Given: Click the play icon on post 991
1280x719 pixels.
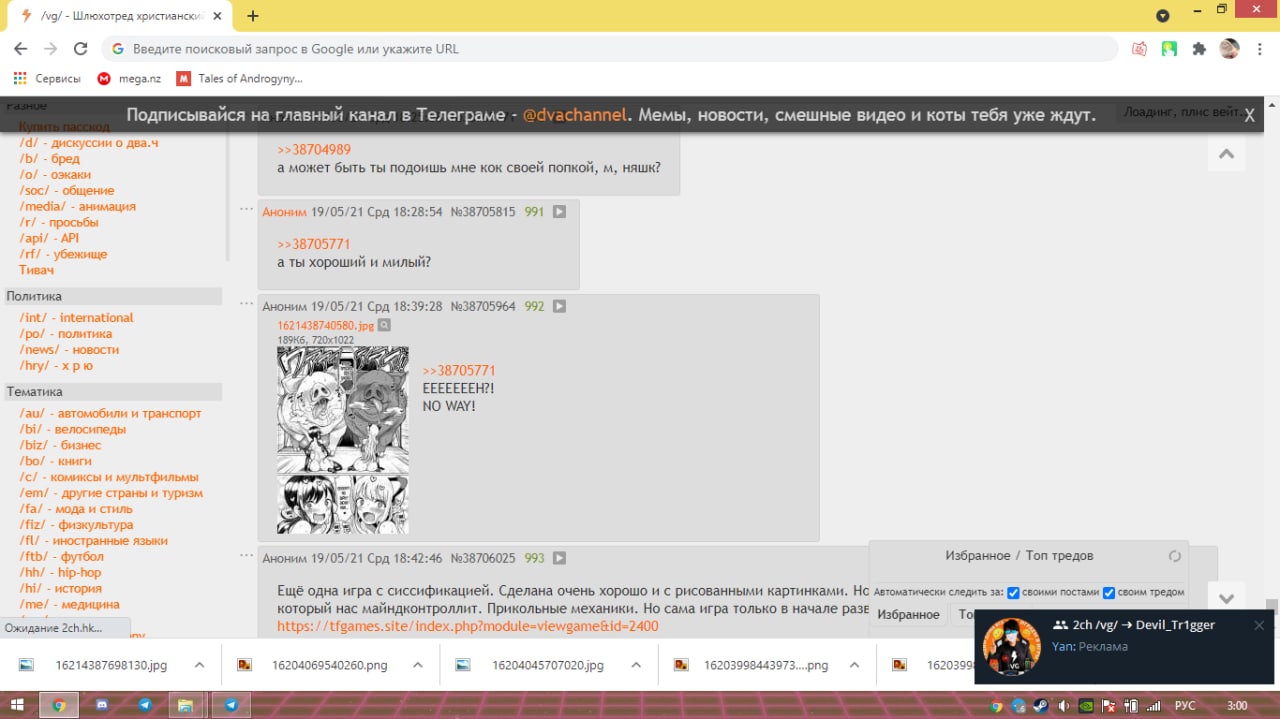Looking at the screenshot, I should pyautogui.click(x=560, y=212).
